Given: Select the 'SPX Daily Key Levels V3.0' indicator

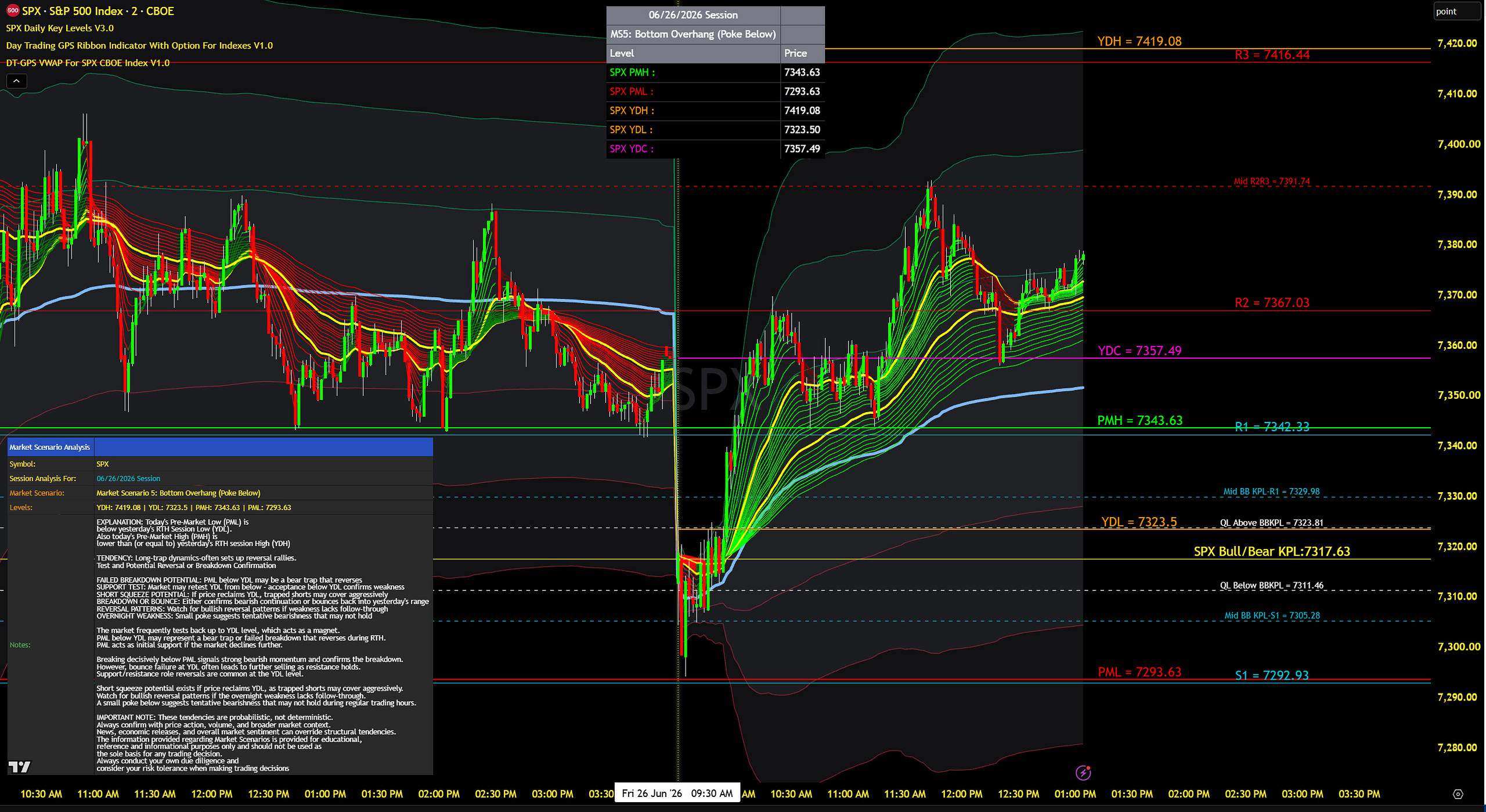Looking at the screenshot, I should pyautogui.click(x=60, y=28).
